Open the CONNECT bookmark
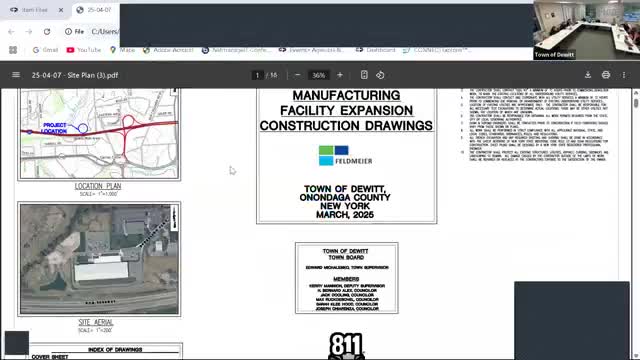Screen dimensions: 640x360 click(437, 50)
